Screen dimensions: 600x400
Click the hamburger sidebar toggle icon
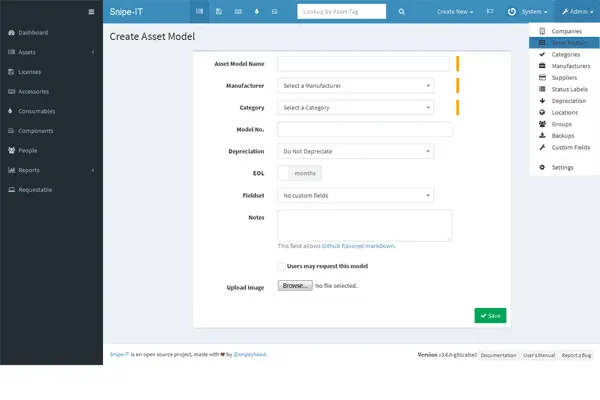pos(91,12)
